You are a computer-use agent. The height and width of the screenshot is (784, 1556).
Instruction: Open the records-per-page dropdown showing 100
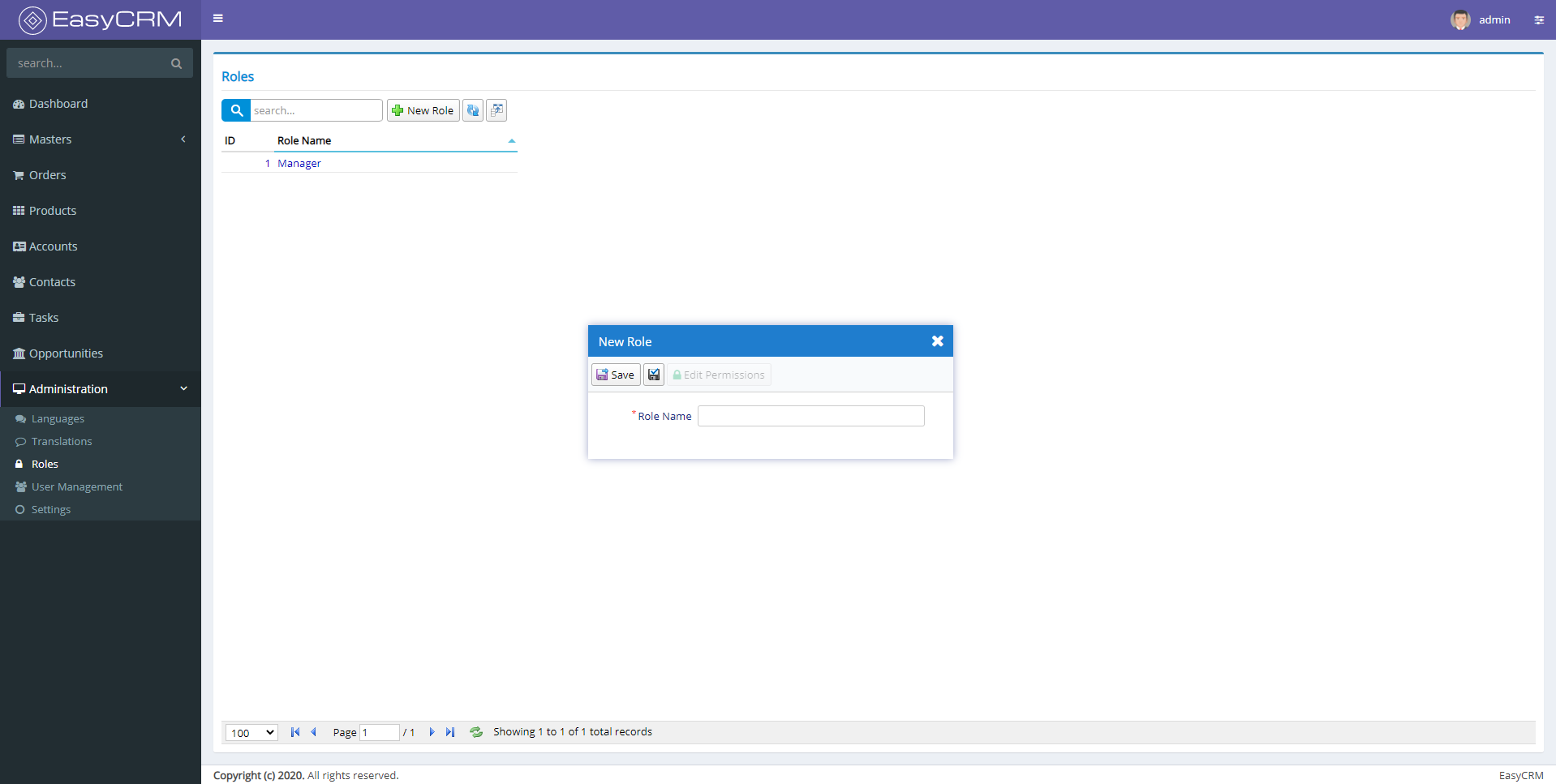pos(251,732)
